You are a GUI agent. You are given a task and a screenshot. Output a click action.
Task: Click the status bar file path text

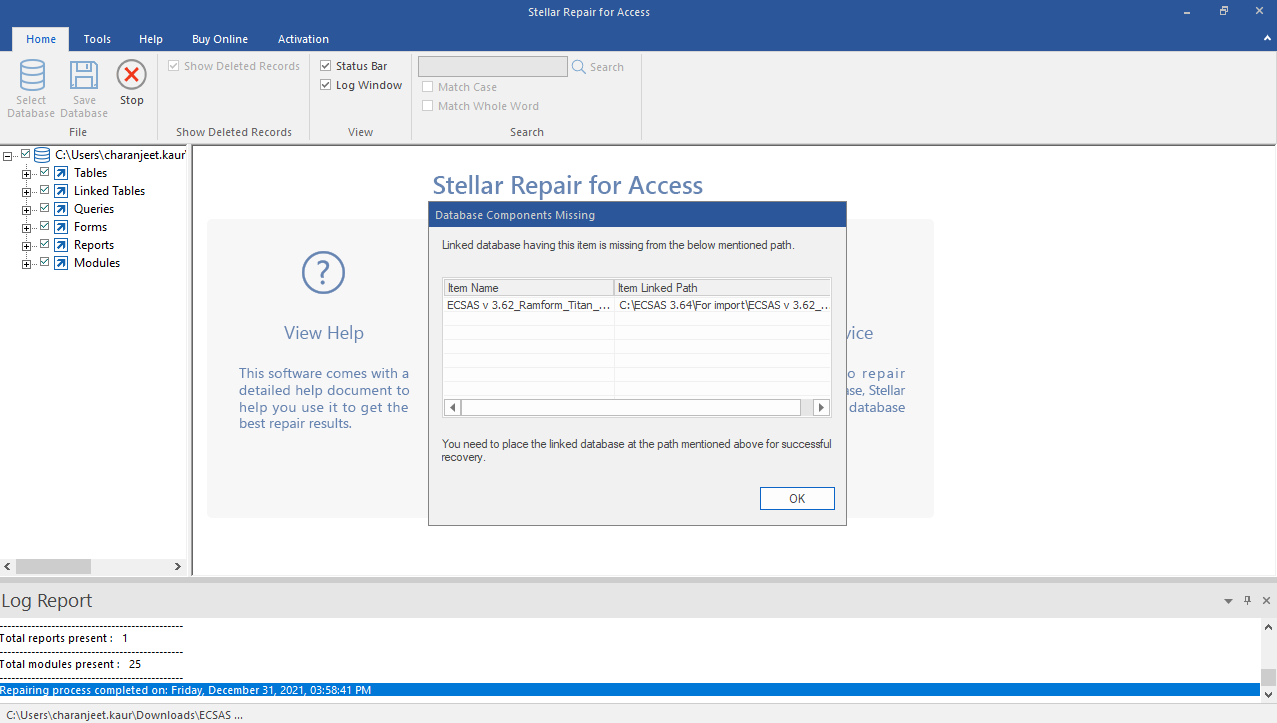(123, 715)
